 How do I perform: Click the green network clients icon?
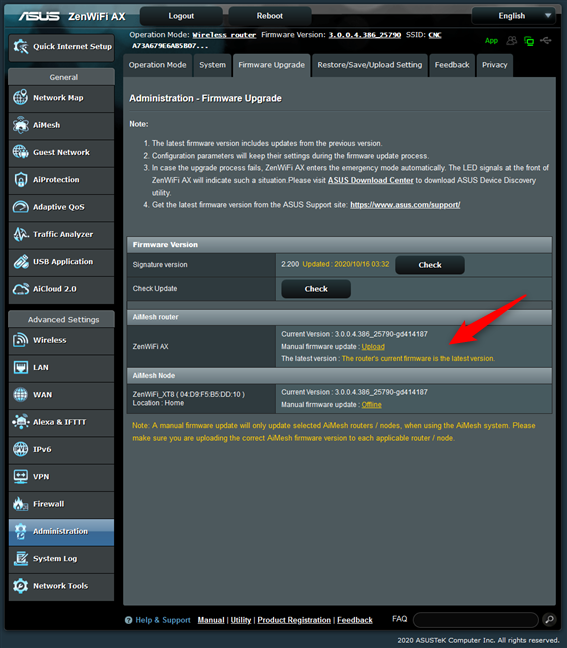coord(529,40)
